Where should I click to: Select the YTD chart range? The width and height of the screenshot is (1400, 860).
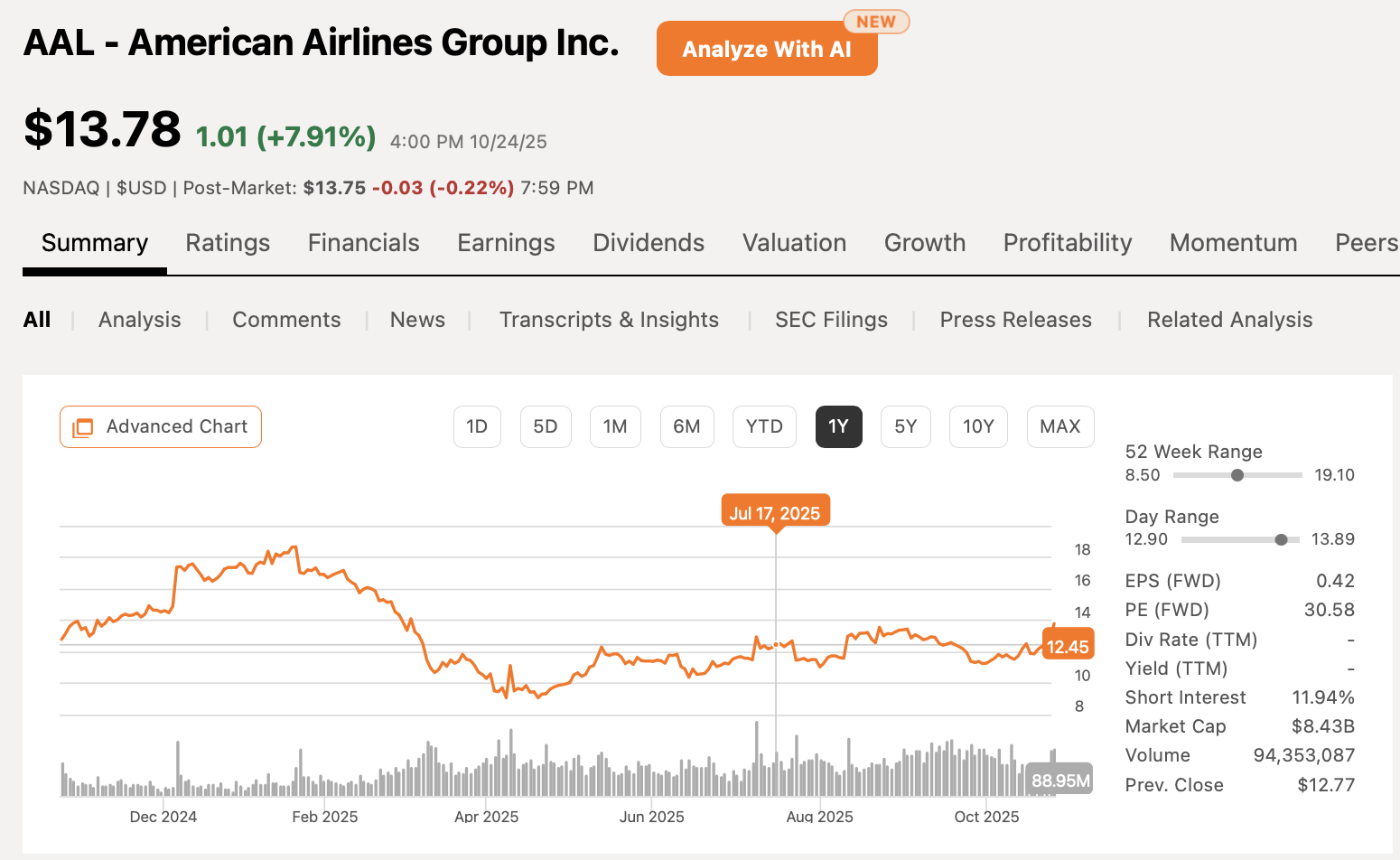[764, 426]
